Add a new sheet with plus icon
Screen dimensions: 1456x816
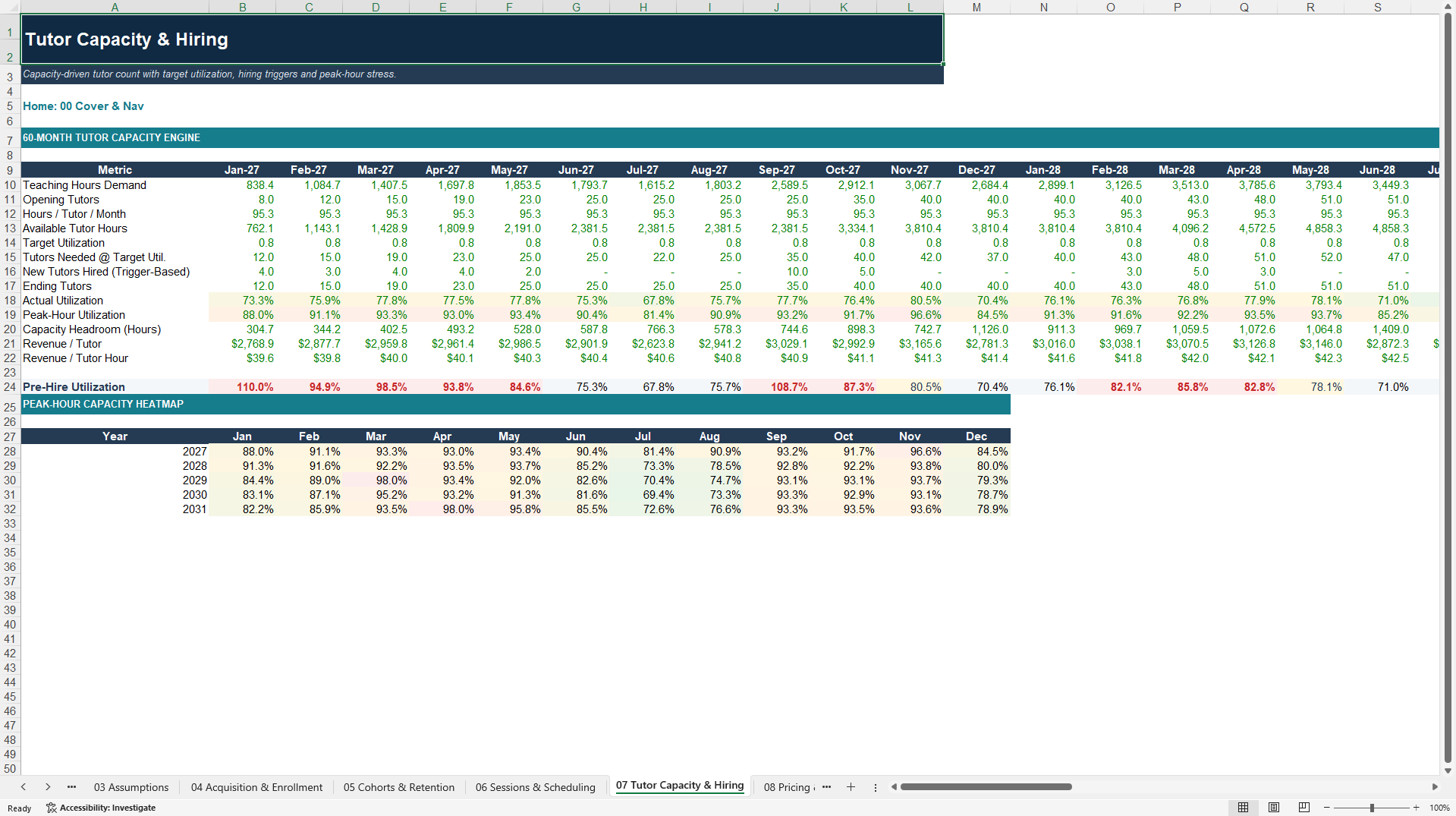coord(851,787)
